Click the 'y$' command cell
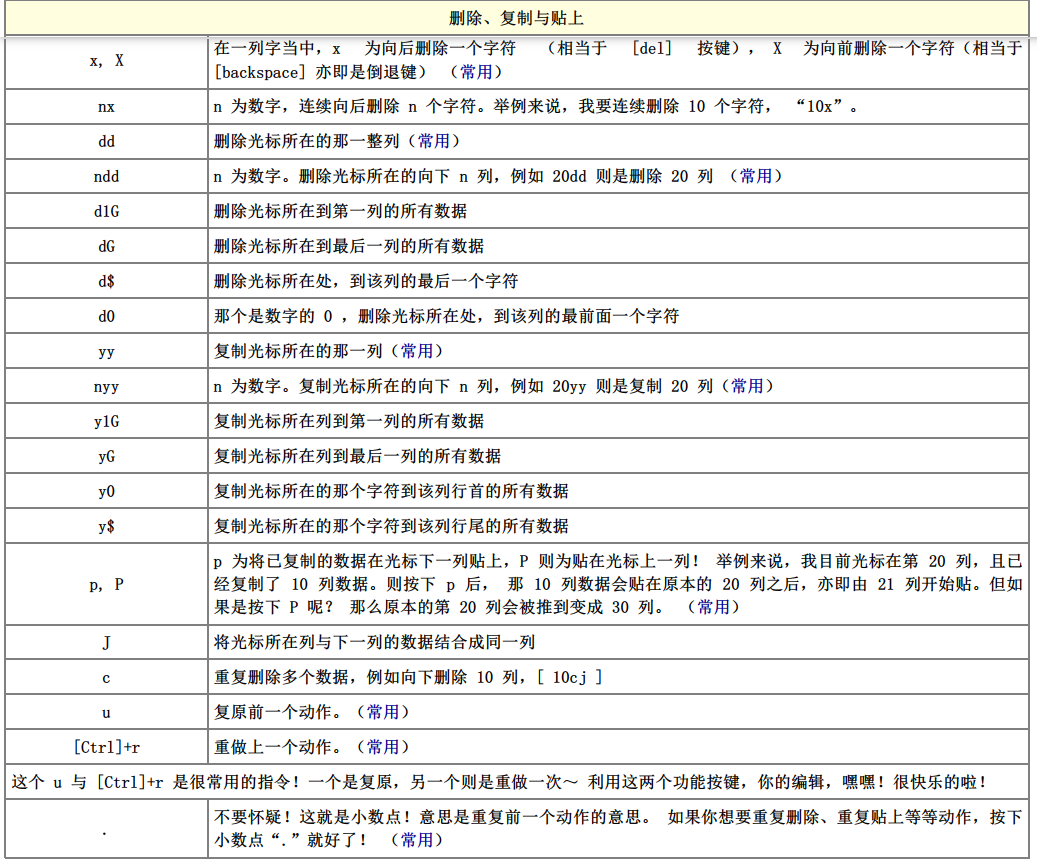 106,526
